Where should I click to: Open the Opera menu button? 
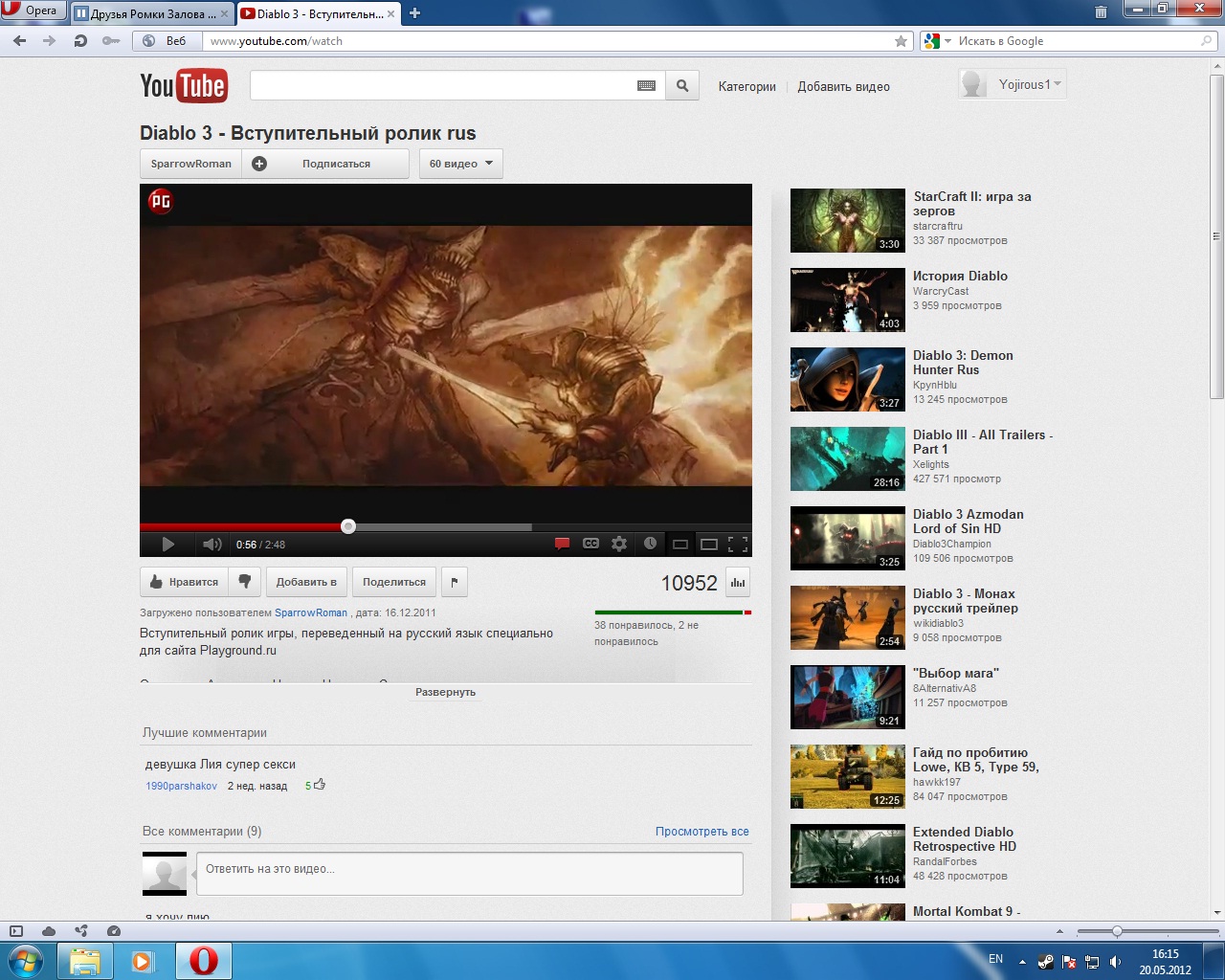33,11
